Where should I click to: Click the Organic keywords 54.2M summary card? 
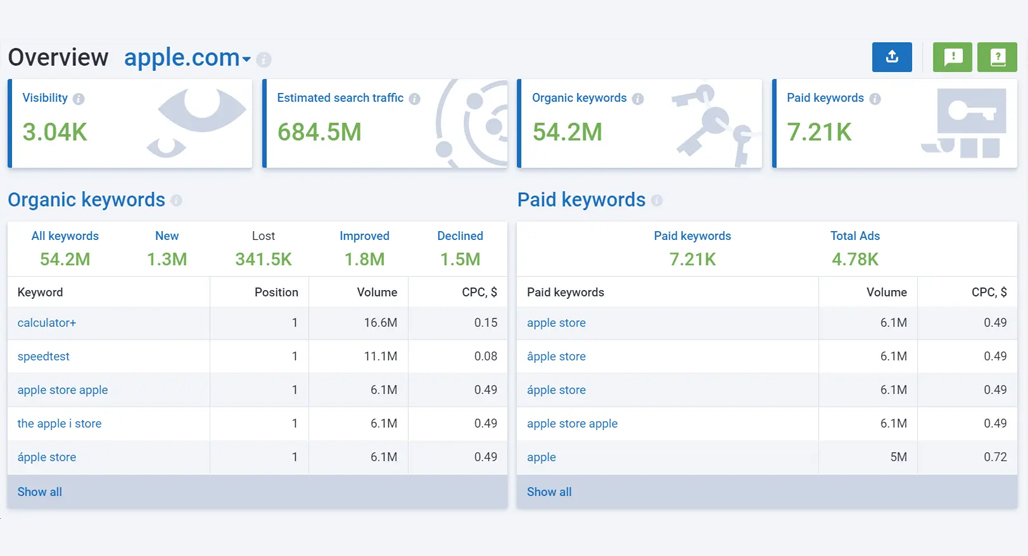point(639,123)
